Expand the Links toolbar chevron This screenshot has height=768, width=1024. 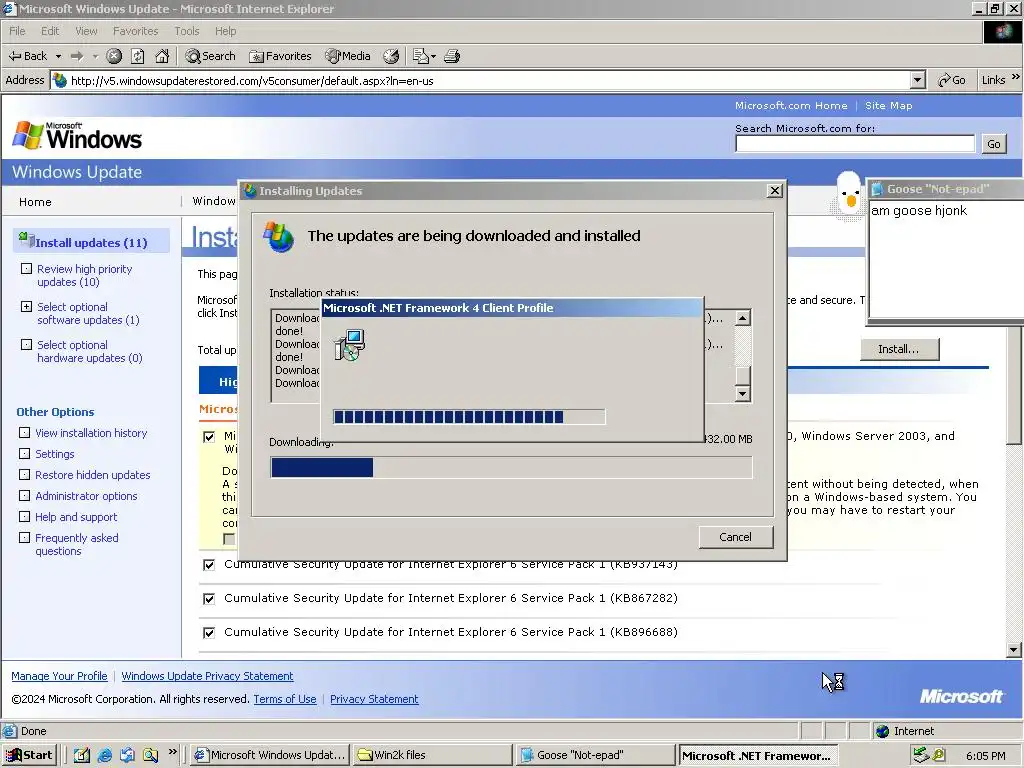(x=1016, y=77)
